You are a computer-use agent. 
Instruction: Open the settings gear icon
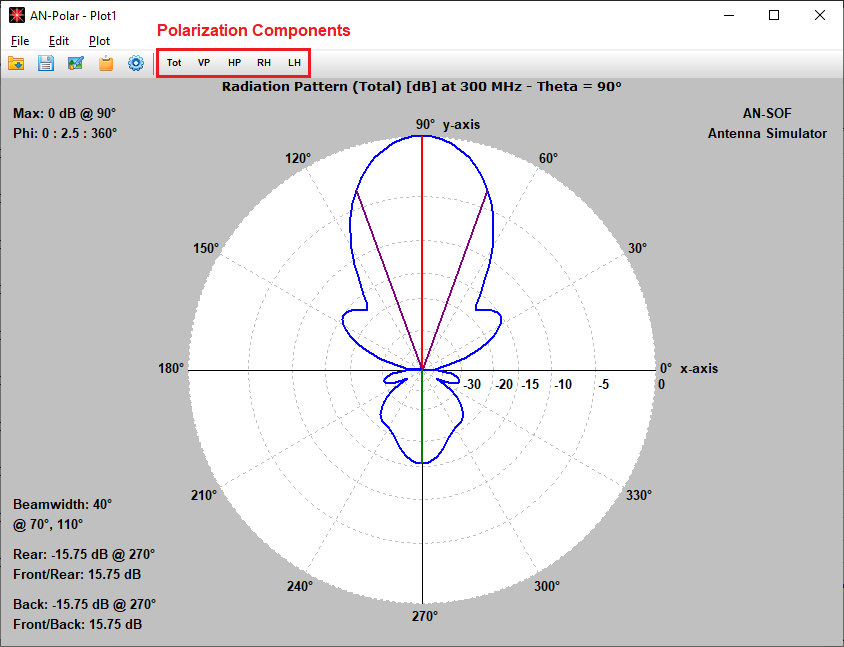coord(136,64)
